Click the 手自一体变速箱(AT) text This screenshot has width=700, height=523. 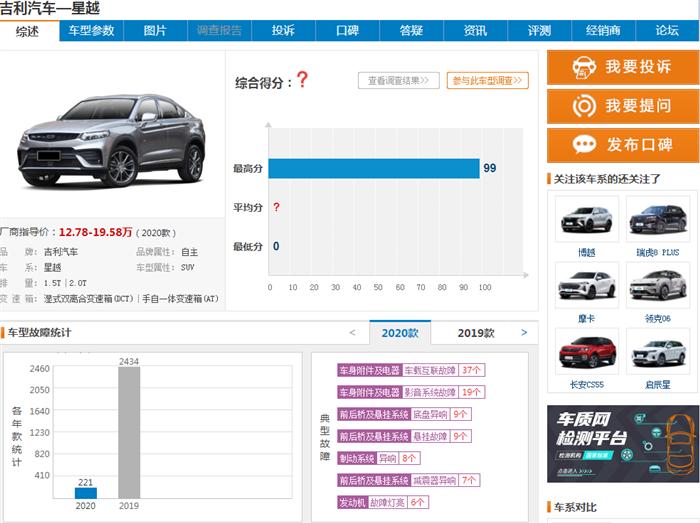click(x=180, y=299)
